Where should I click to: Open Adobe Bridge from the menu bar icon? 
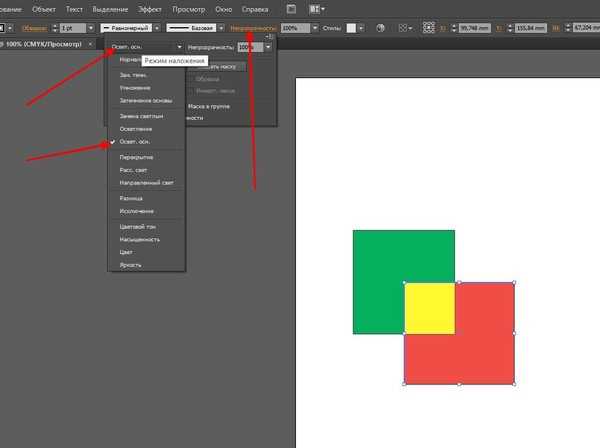[x=291, y=9]
